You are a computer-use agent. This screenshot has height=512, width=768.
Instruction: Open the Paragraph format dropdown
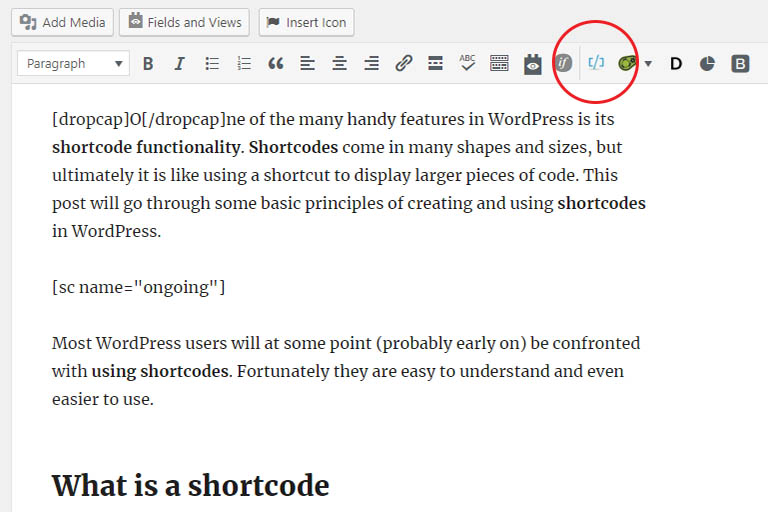point(73,64)
